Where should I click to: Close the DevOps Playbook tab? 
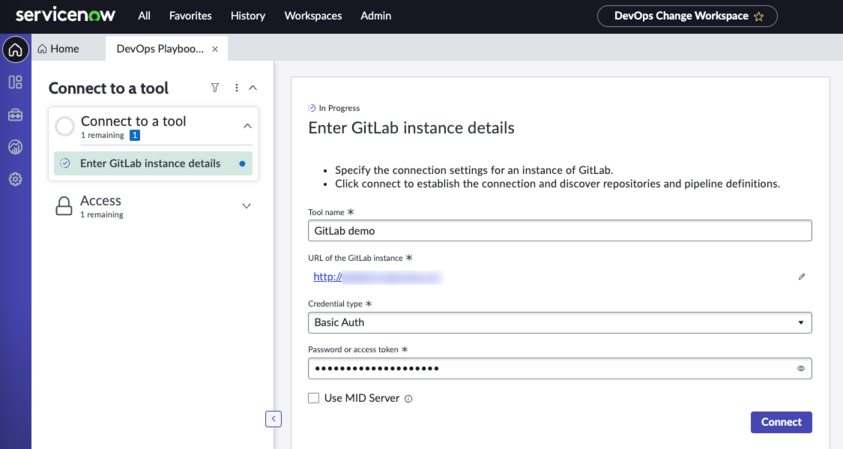point(215,49)
